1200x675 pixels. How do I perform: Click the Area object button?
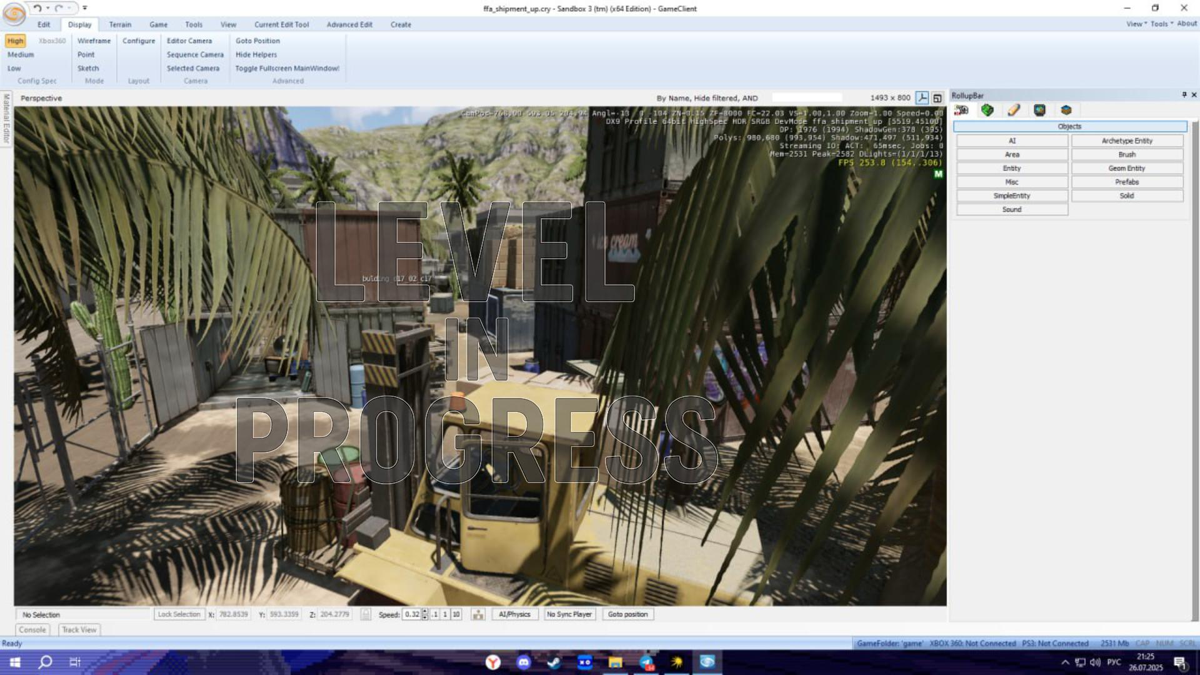[x=1012, y=155]
